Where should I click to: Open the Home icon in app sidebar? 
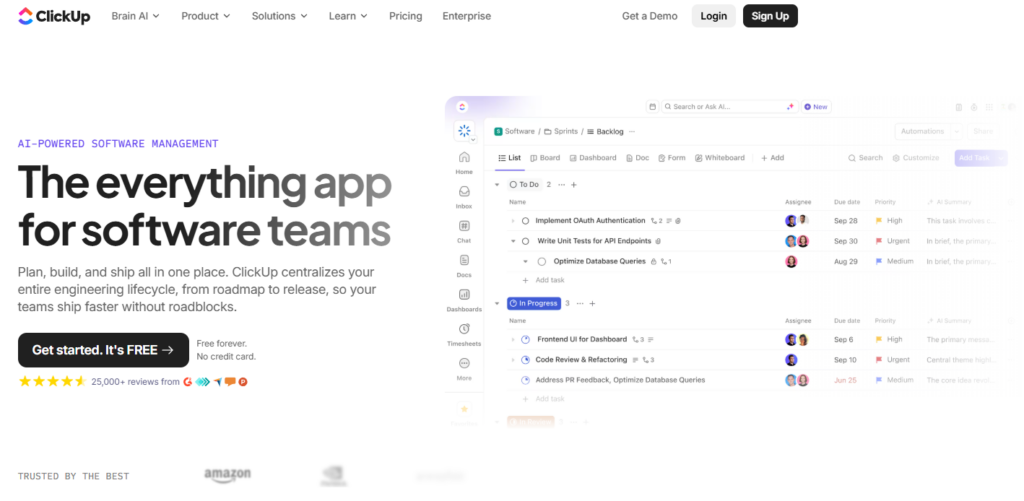tap(464, 157)
